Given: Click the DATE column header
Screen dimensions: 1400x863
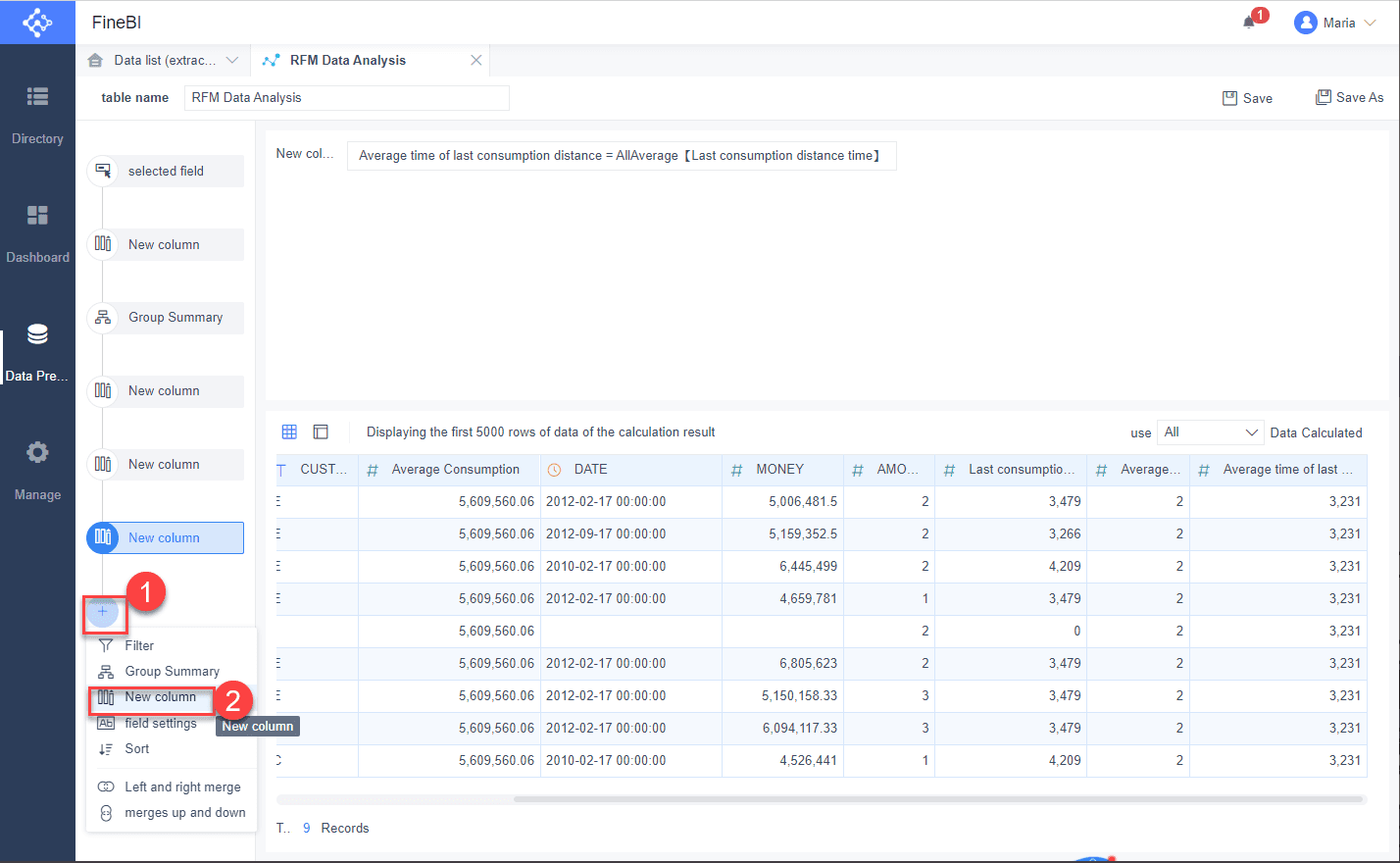Looking at the screenshot, I should click(631, 470).
